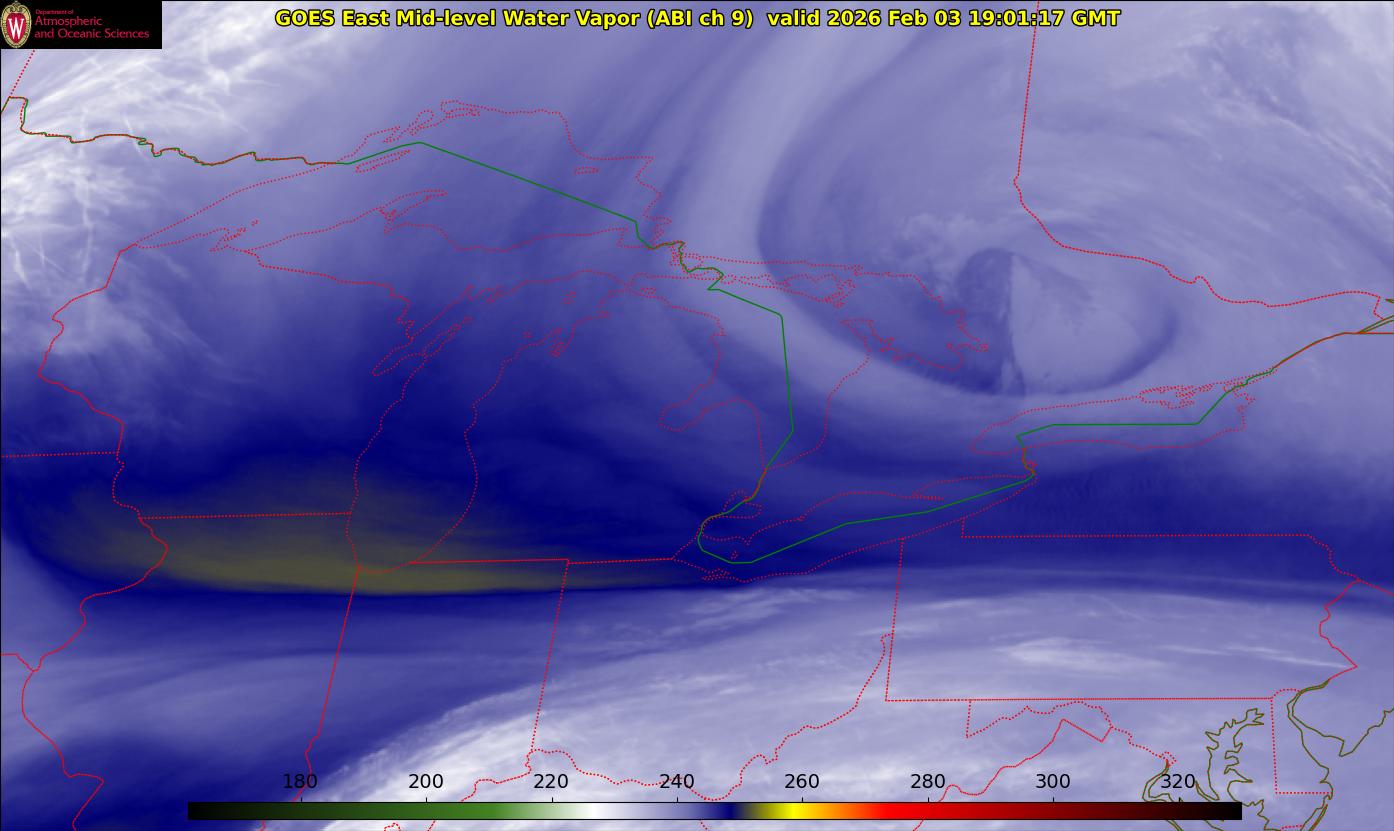Select the 260 colorbar tick label
The image size is (1394, 831).
coord(802,782)
